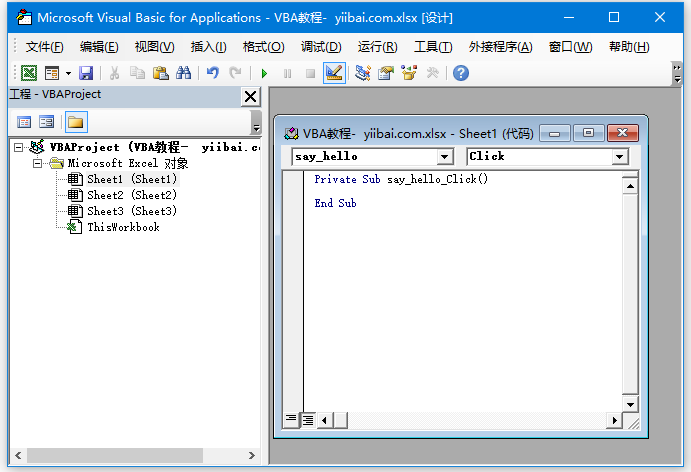Select Sheet1 (Sheet1) in project tree
The height and width of the screenshot is (472, 691).
[132, 179]
